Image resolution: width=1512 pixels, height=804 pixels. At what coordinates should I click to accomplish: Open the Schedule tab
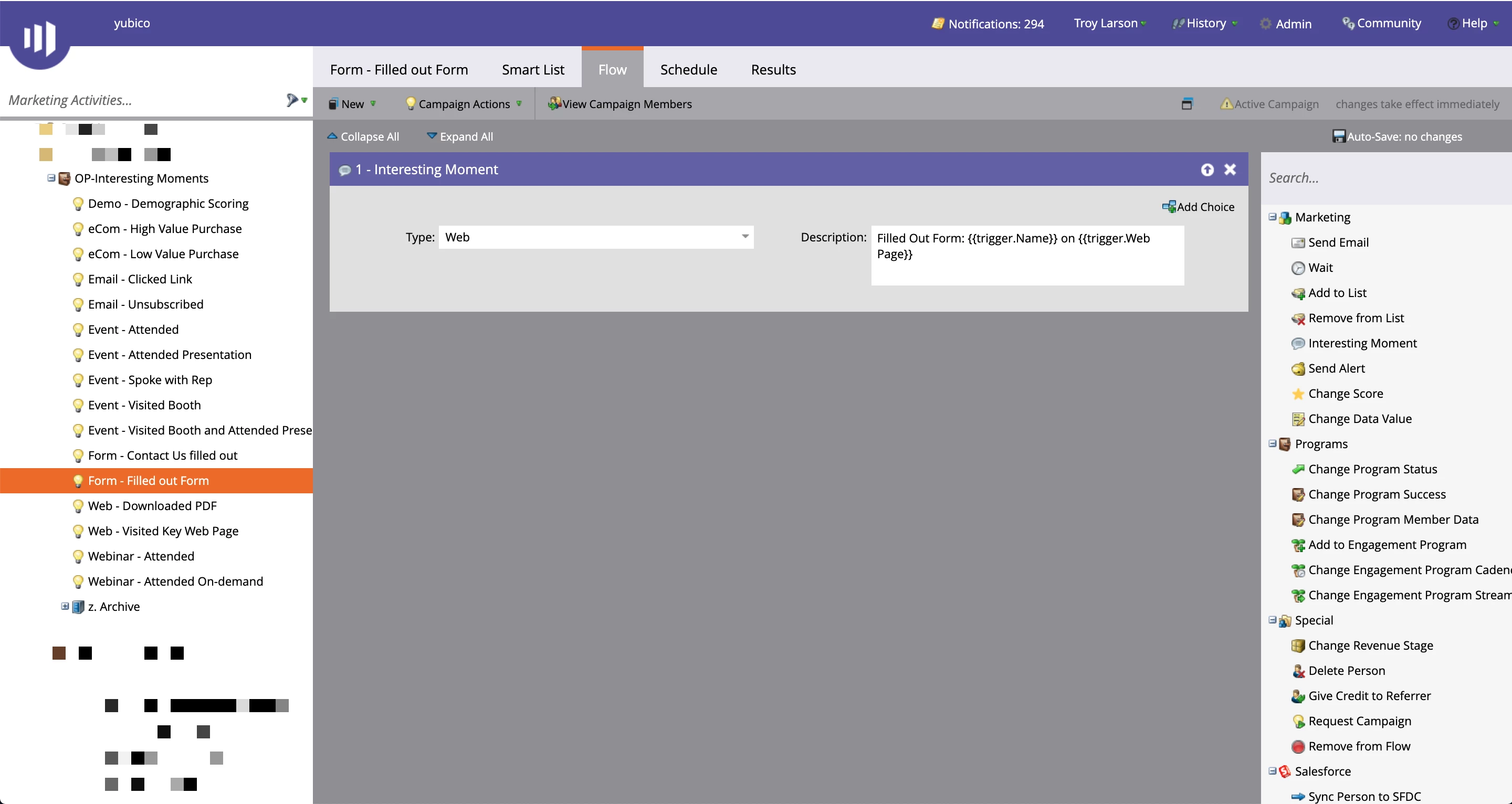coord(688,69)
